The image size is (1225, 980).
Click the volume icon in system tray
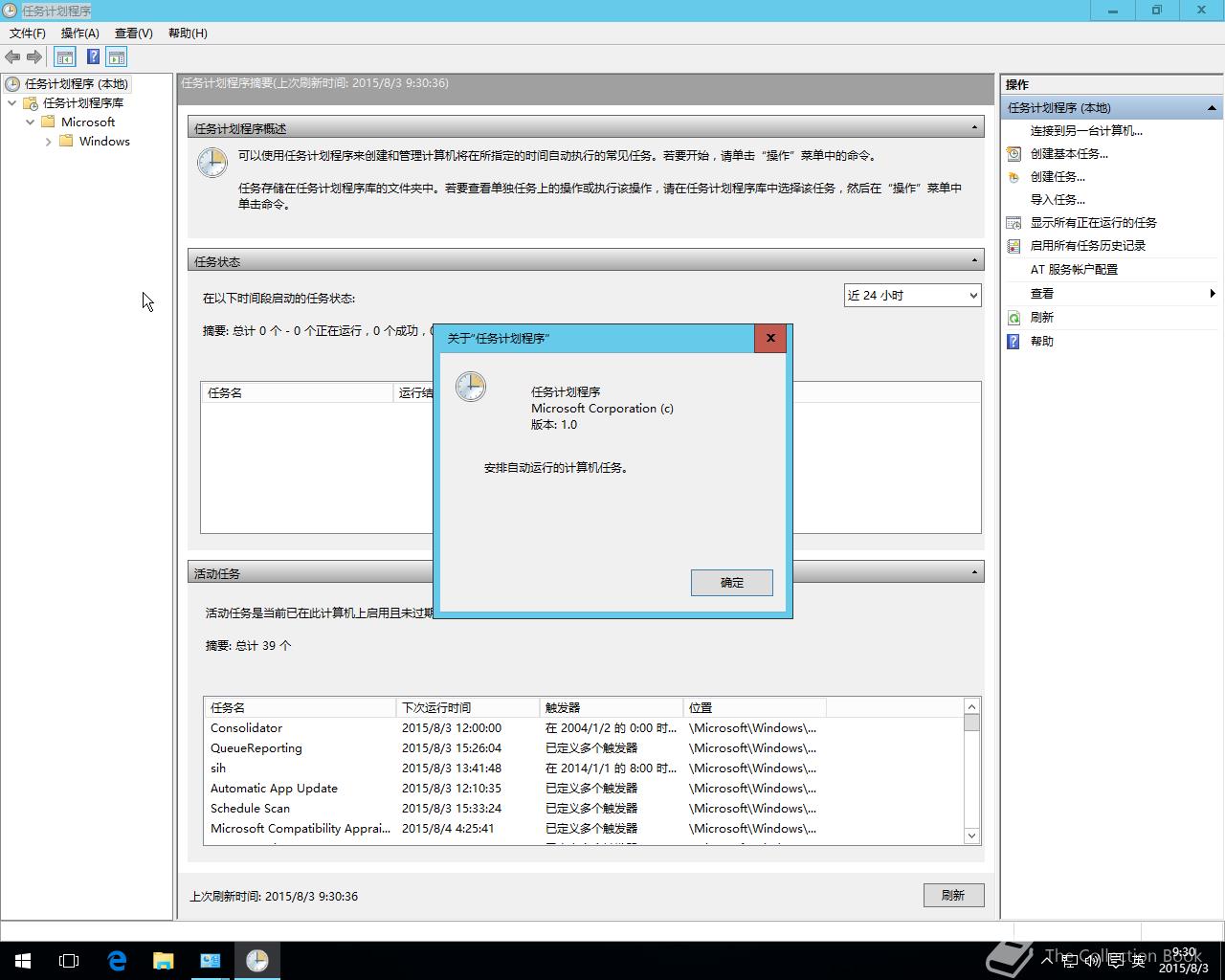(x=1092, y=961)
